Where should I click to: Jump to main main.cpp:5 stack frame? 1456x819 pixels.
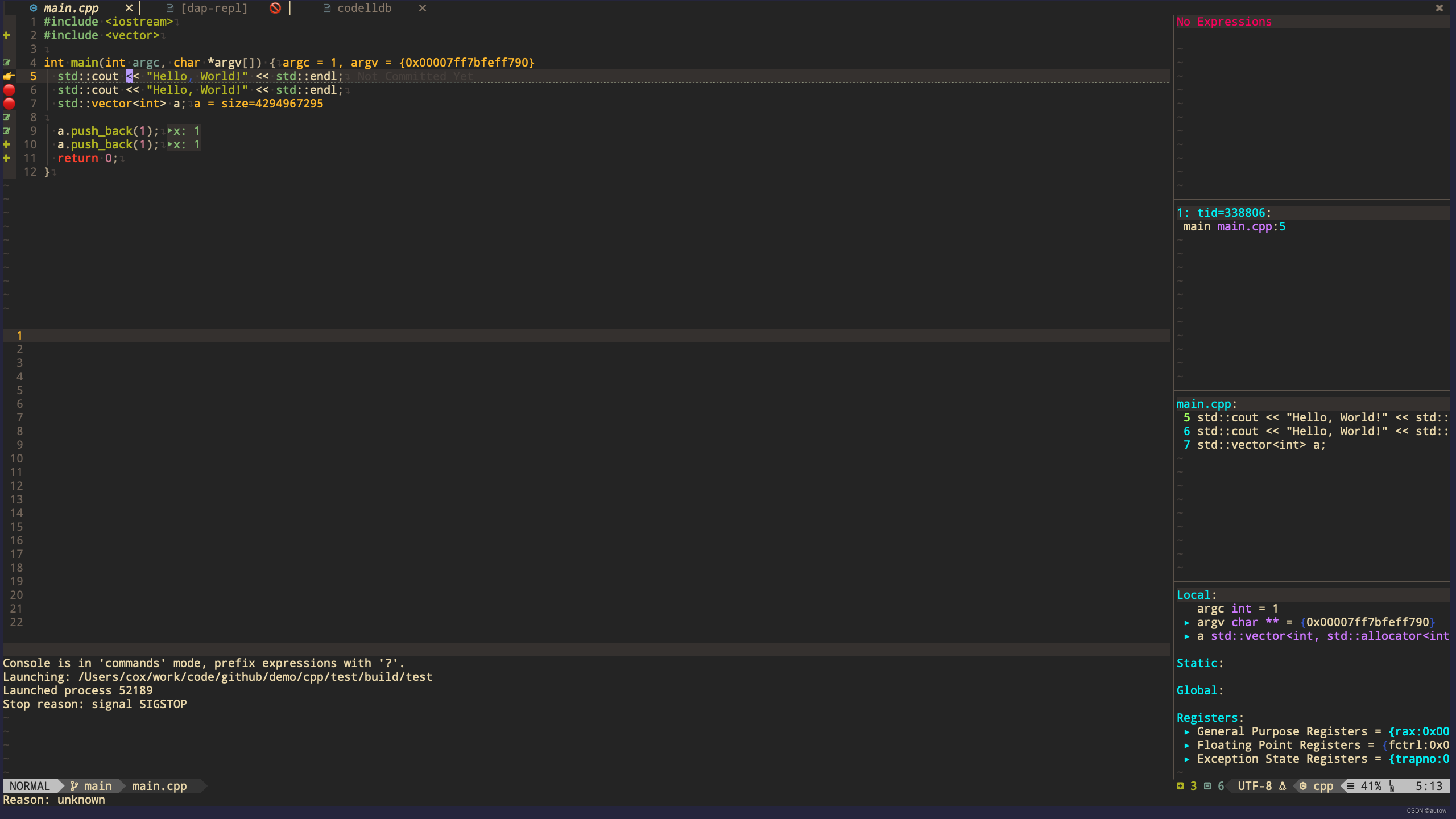pyautogui.click(x=1234, y=226)
